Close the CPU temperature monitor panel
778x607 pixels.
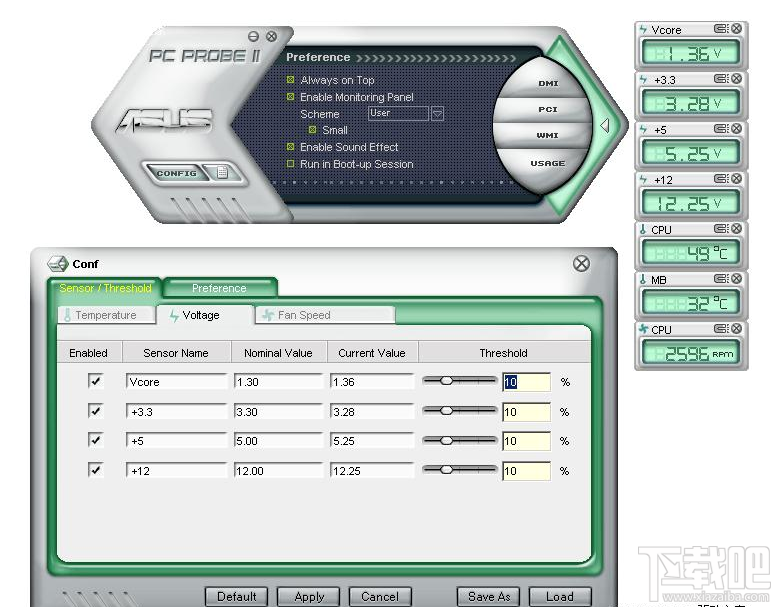click(737, 228)
